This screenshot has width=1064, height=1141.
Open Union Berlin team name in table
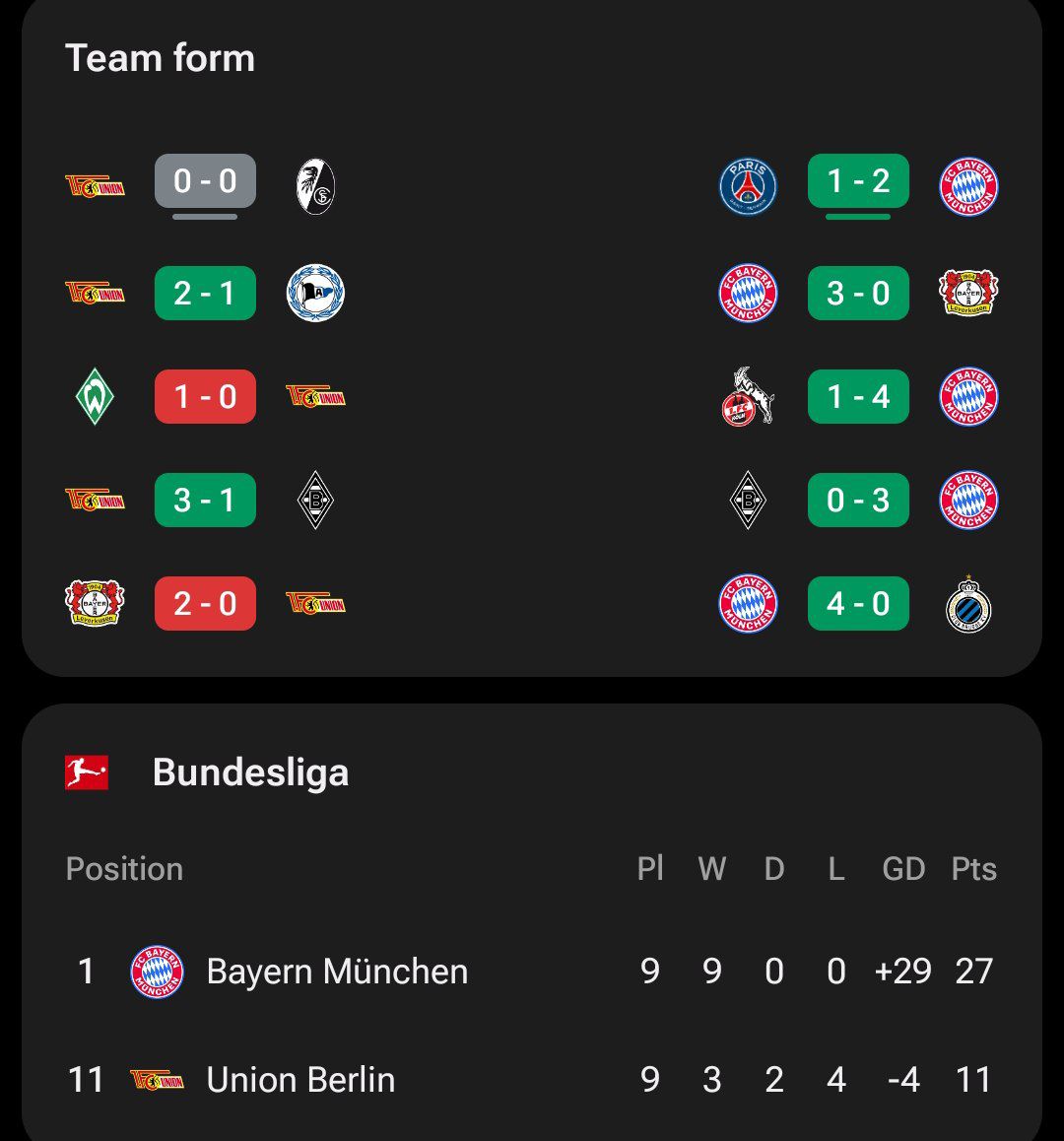(x=300, y=1080)
